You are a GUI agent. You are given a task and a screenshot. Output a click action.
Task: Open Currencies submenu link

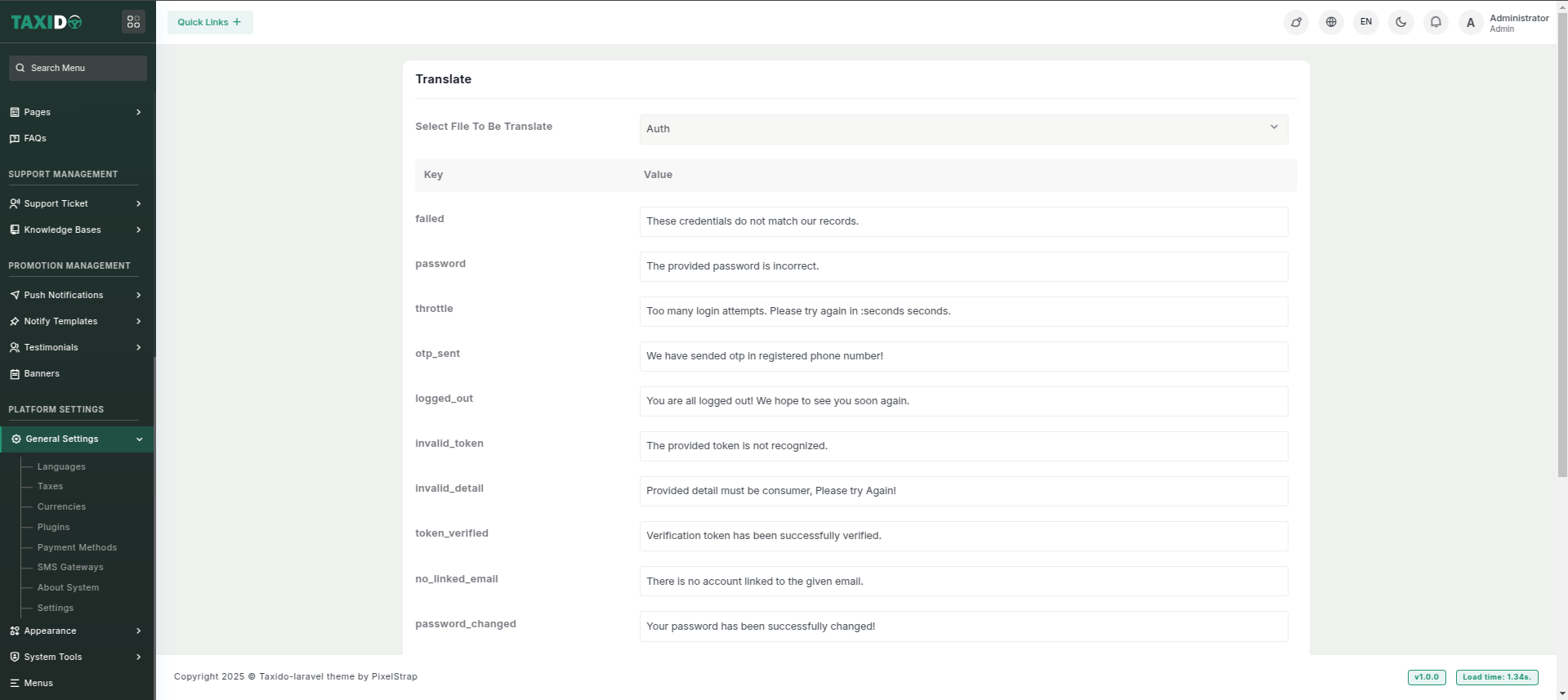click(61, 507)
